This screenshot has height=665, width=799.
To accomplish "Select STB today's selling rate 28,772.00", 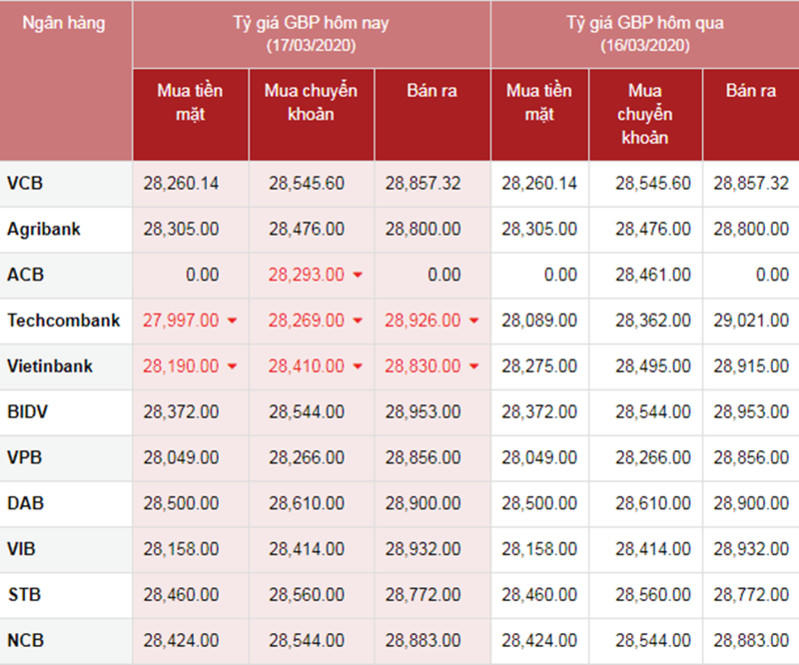I will (423, 595).
